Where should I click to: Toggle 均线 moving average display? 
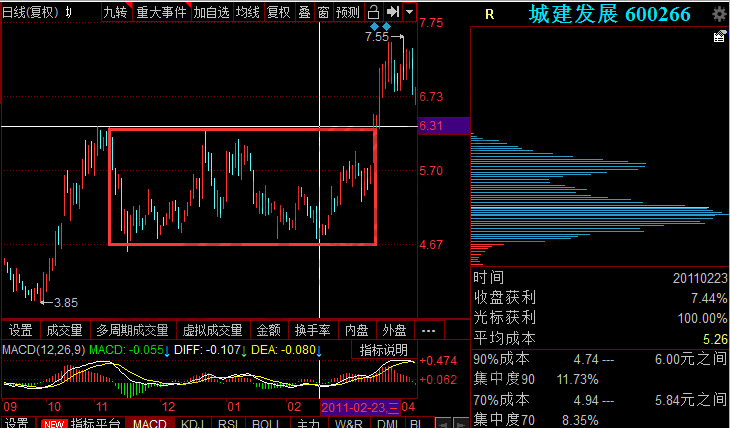(x=249, y=12)
